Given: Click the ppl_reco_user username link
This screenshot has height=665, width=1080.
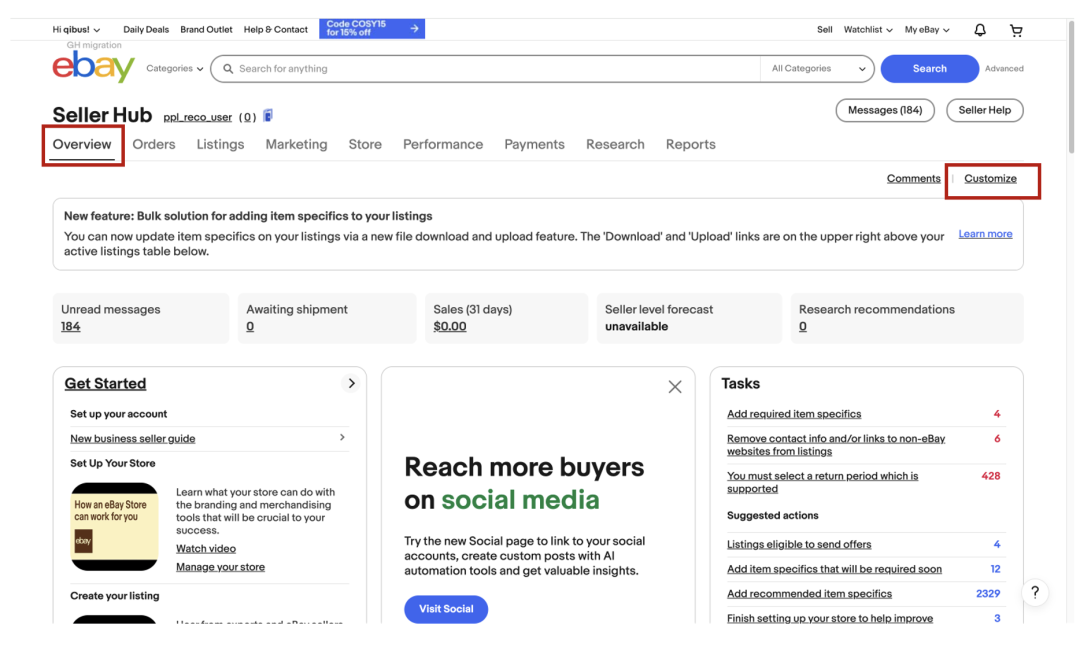Looking at the screenshot, I should coord(197,117).
